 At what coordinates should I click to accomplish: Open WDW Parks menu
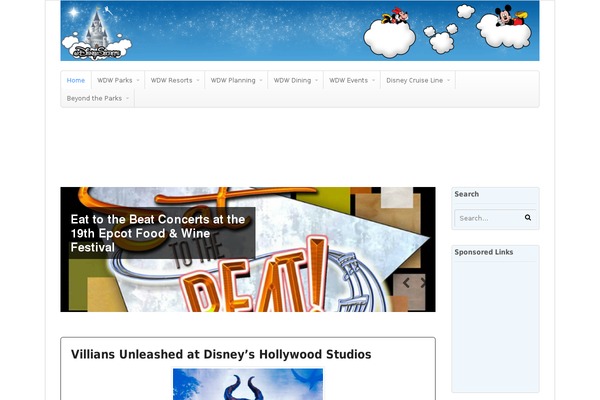click(x=118, y=80)
